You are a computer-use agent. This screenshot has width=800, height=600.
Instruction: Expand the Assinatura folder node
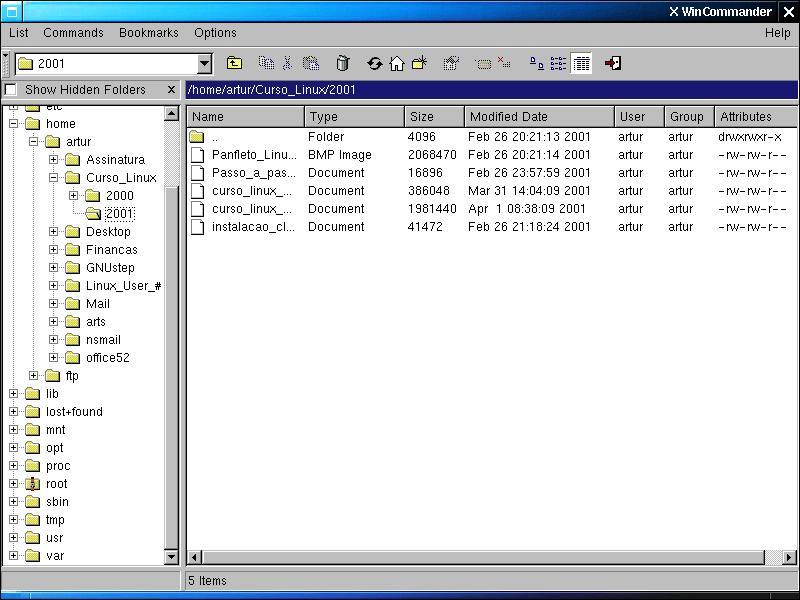coord(54,159)
